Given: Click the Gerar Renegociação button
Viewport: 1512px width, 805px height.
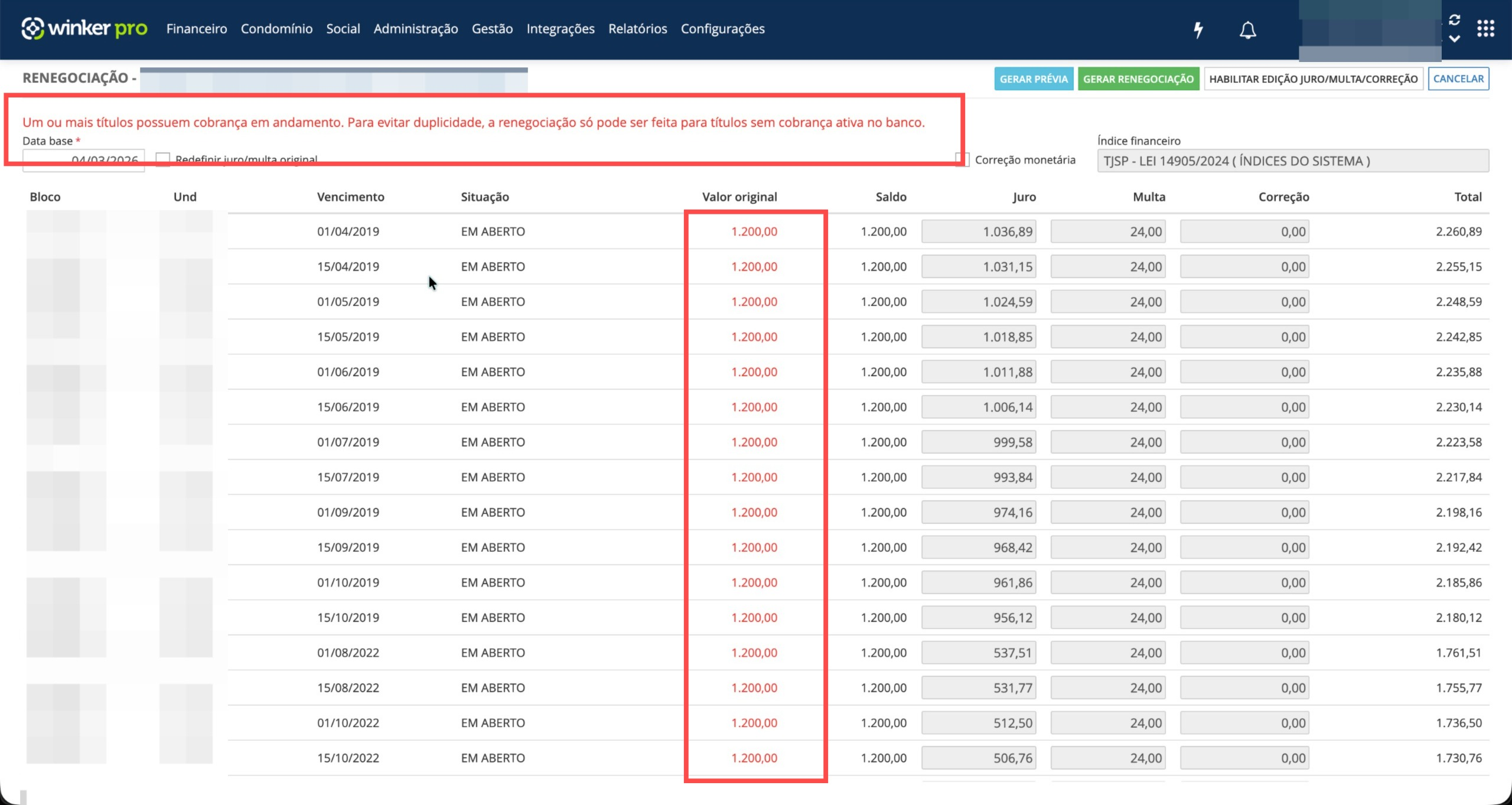Looking at the screenshot, I should click(1138, 79).
